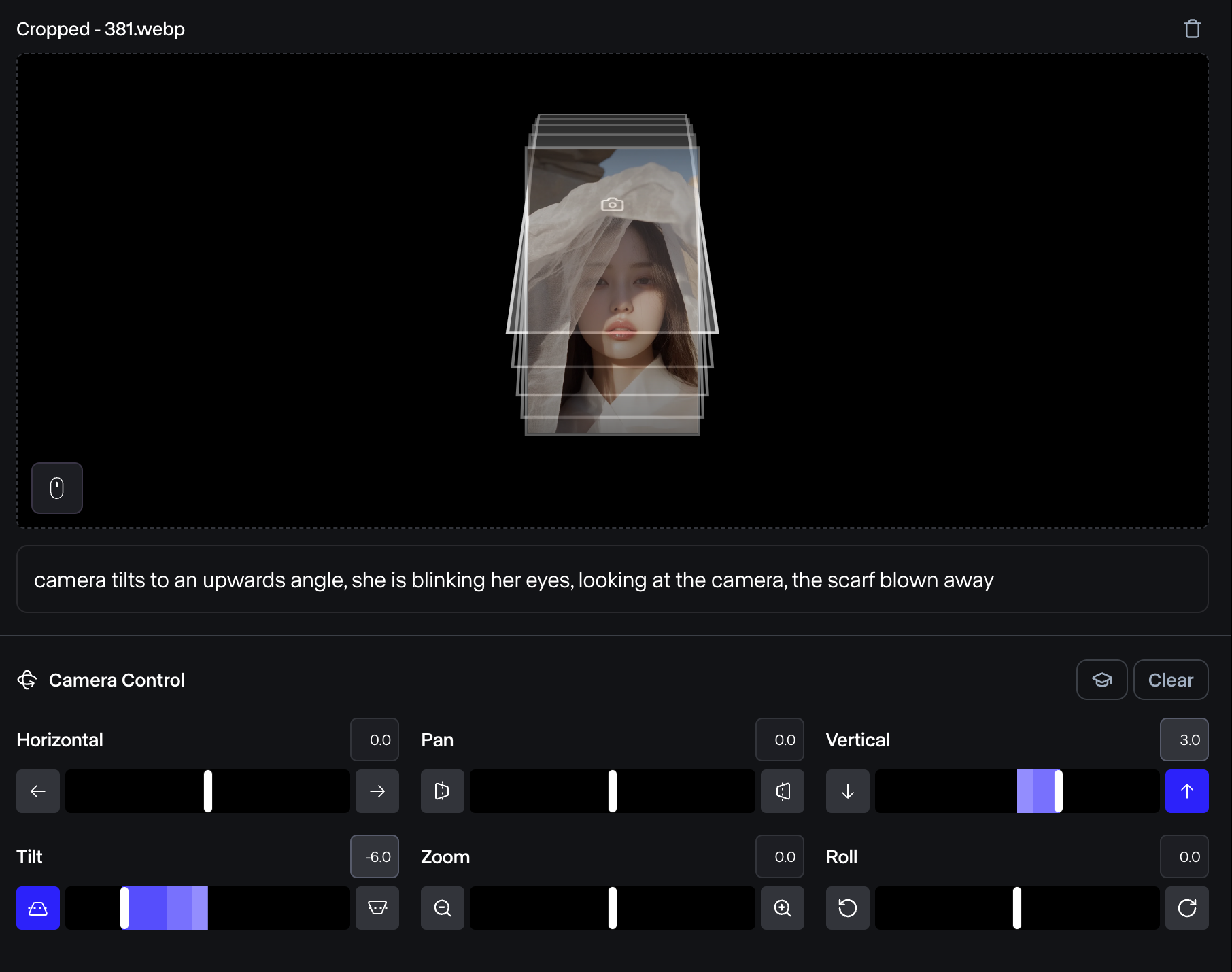Roll camera counterclockwise

(847, 908)
